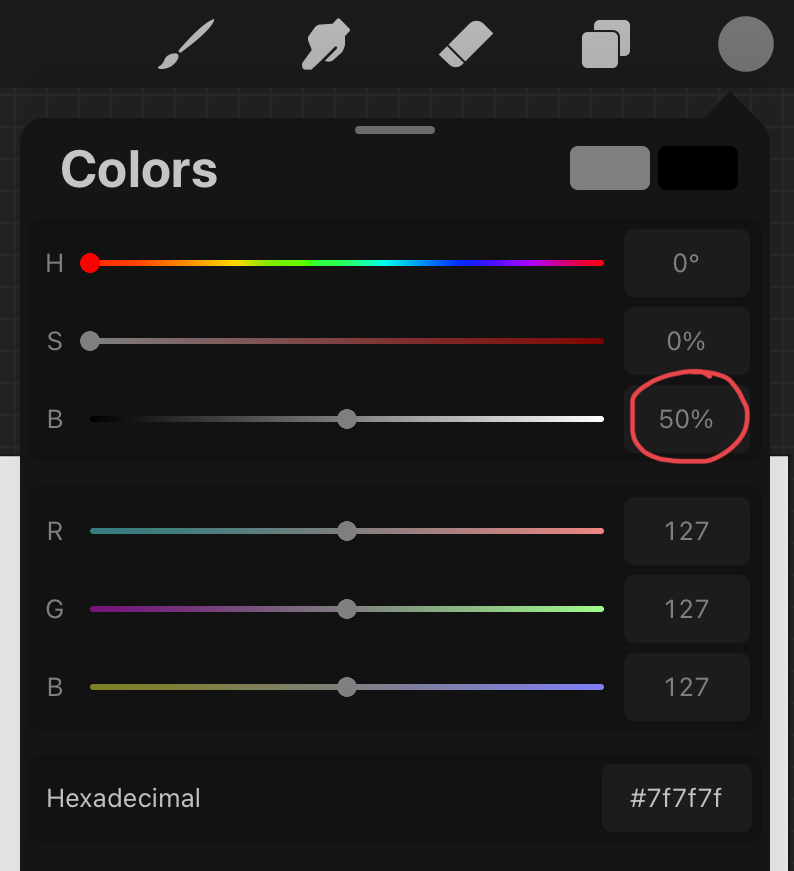Edit the Saturation value field showing 0%
This screenshot has height=871, width=794.
686,341
